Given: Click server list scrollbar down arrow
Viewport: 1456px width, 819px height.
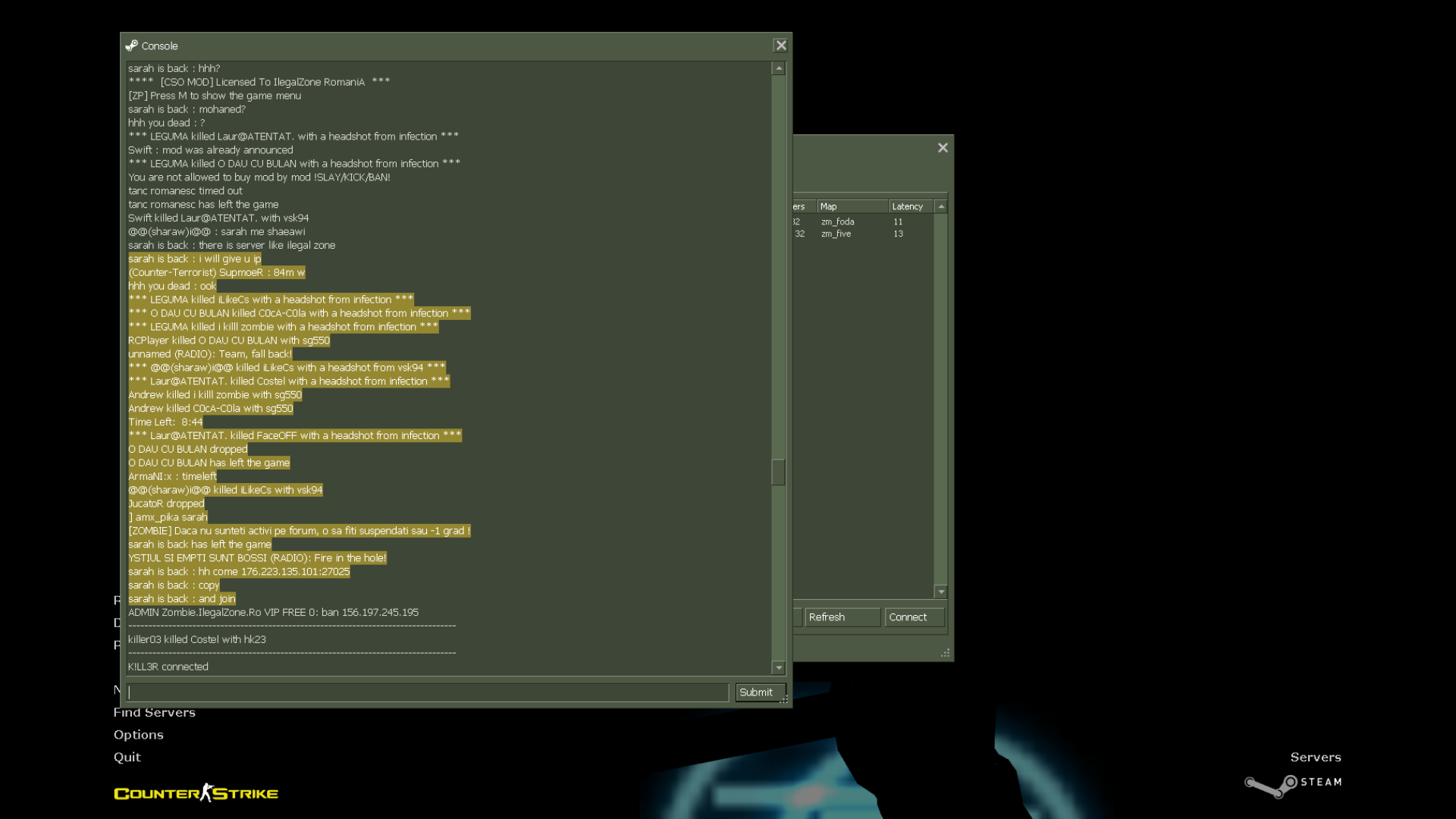Looking at the screenshot, I should (941, 591).
